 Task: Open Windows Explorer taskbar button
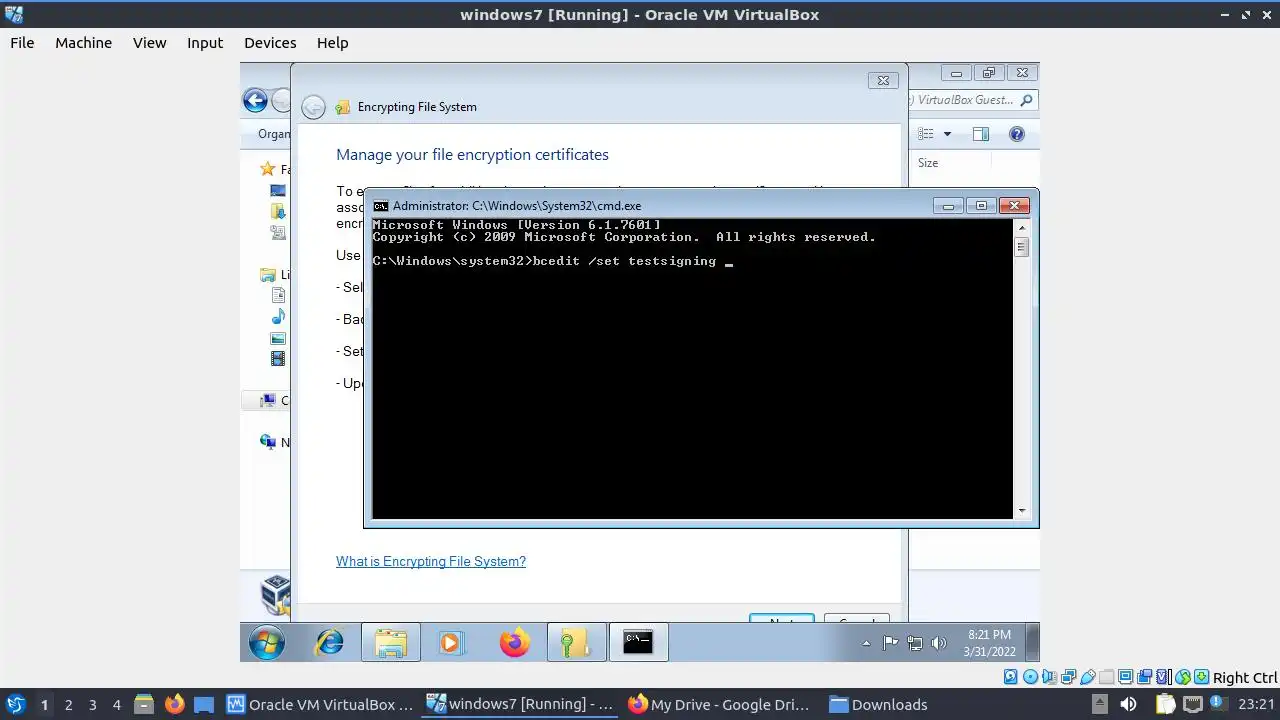point(390,642)
